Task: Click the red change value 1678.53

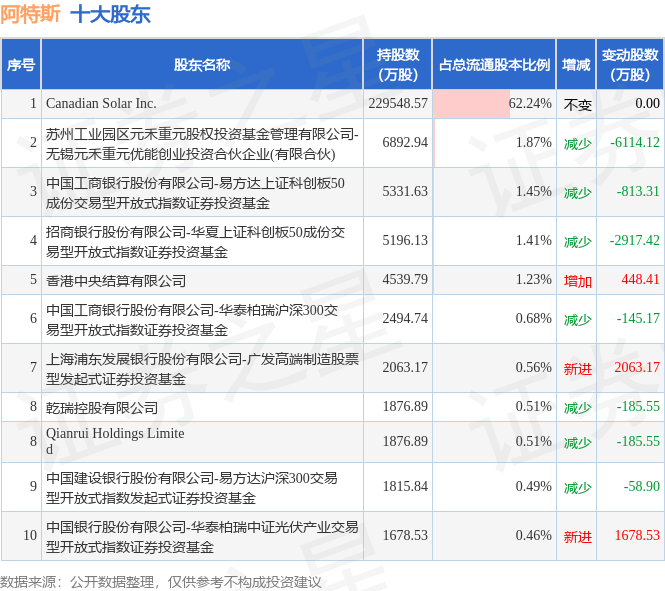Action: (637, 535)
